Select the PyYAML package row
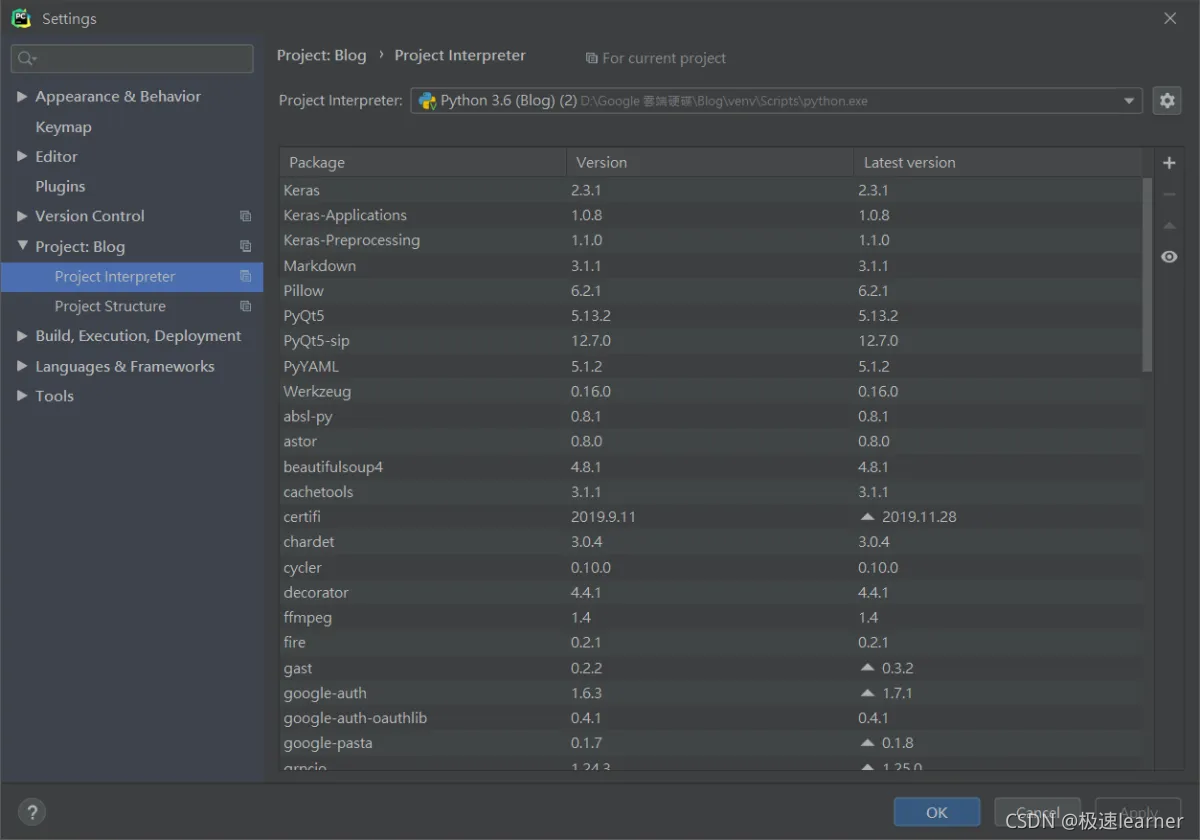The width and height of the screenshot is (1200, 840). coord(711,366)
